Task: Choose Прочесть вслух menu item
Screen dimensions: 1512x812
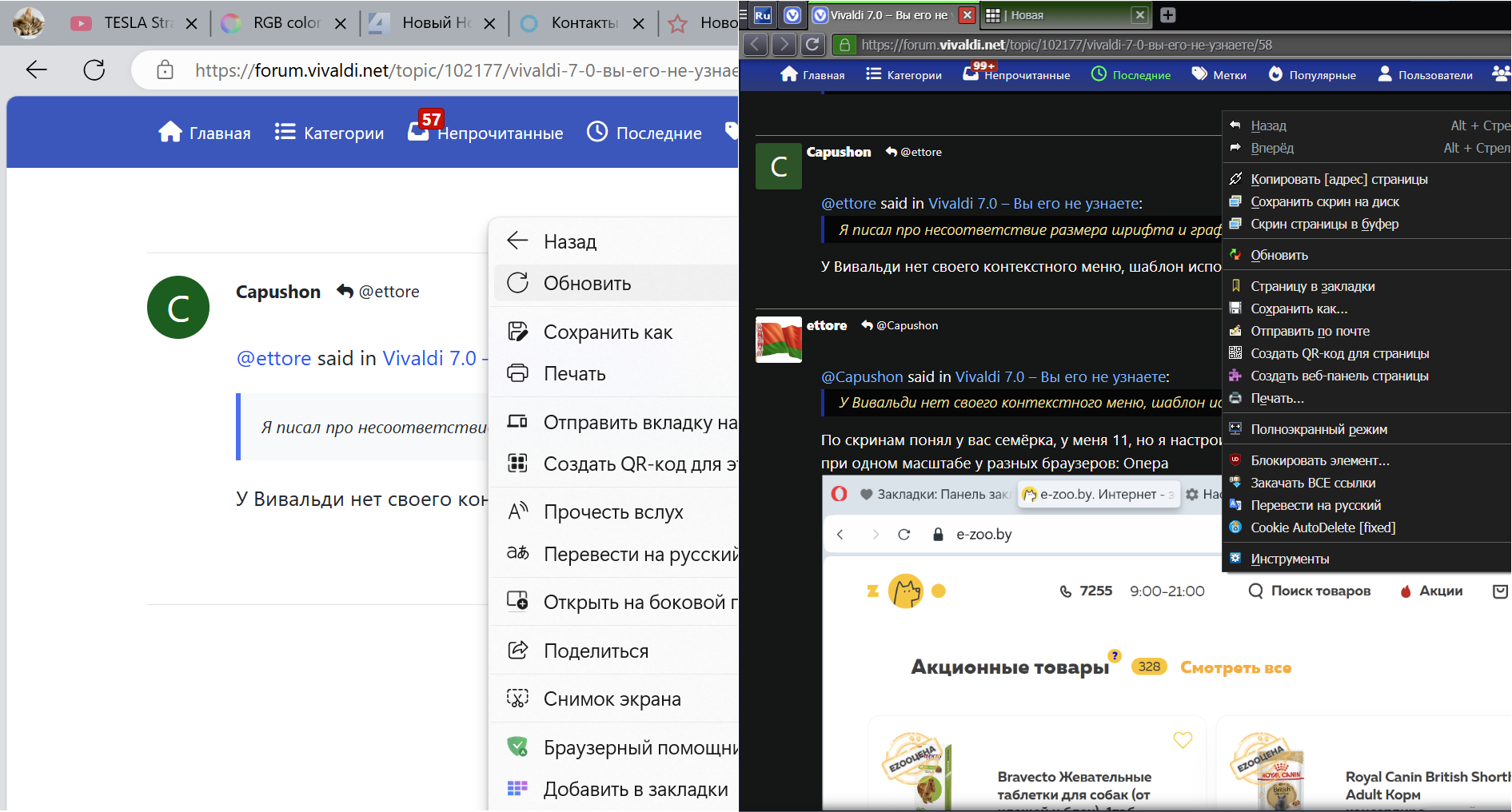Action: click(614, 511)
